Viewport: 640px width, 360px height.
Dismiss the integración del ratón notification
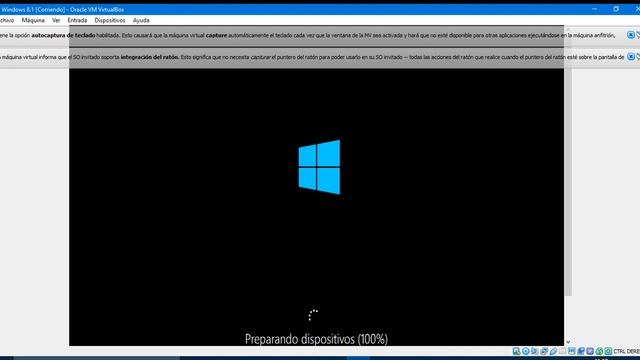pyautogui.click(x=631, y=56)
